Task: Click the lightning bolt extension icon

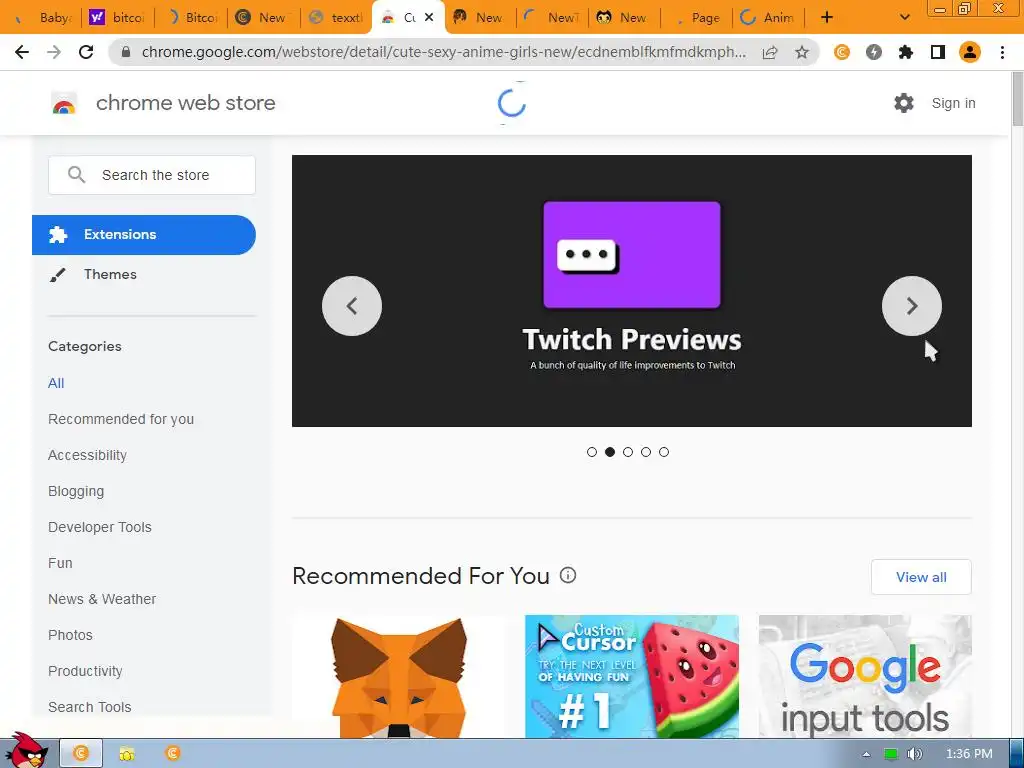Action: click(874, 52)
